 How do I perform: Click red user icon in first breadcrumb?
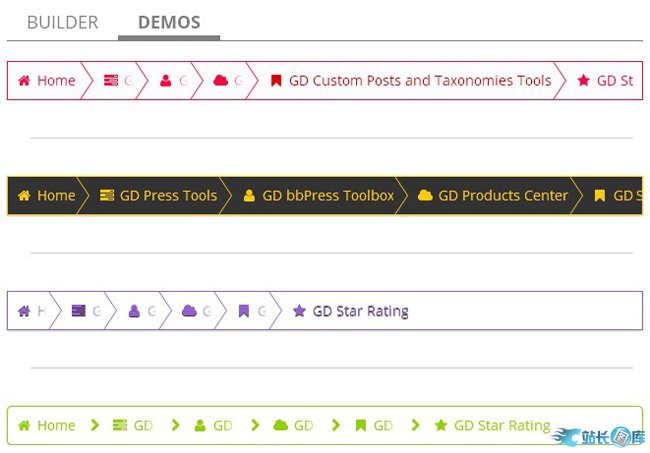tap(166, 81)
